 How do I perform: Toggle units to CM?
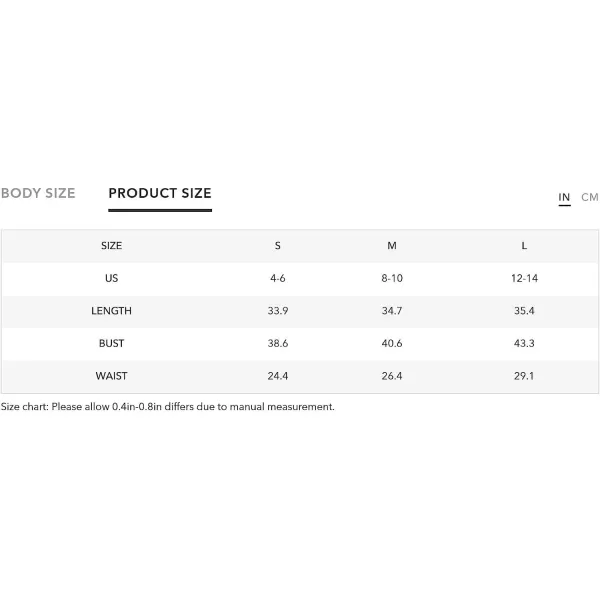[x=590, y=197]
